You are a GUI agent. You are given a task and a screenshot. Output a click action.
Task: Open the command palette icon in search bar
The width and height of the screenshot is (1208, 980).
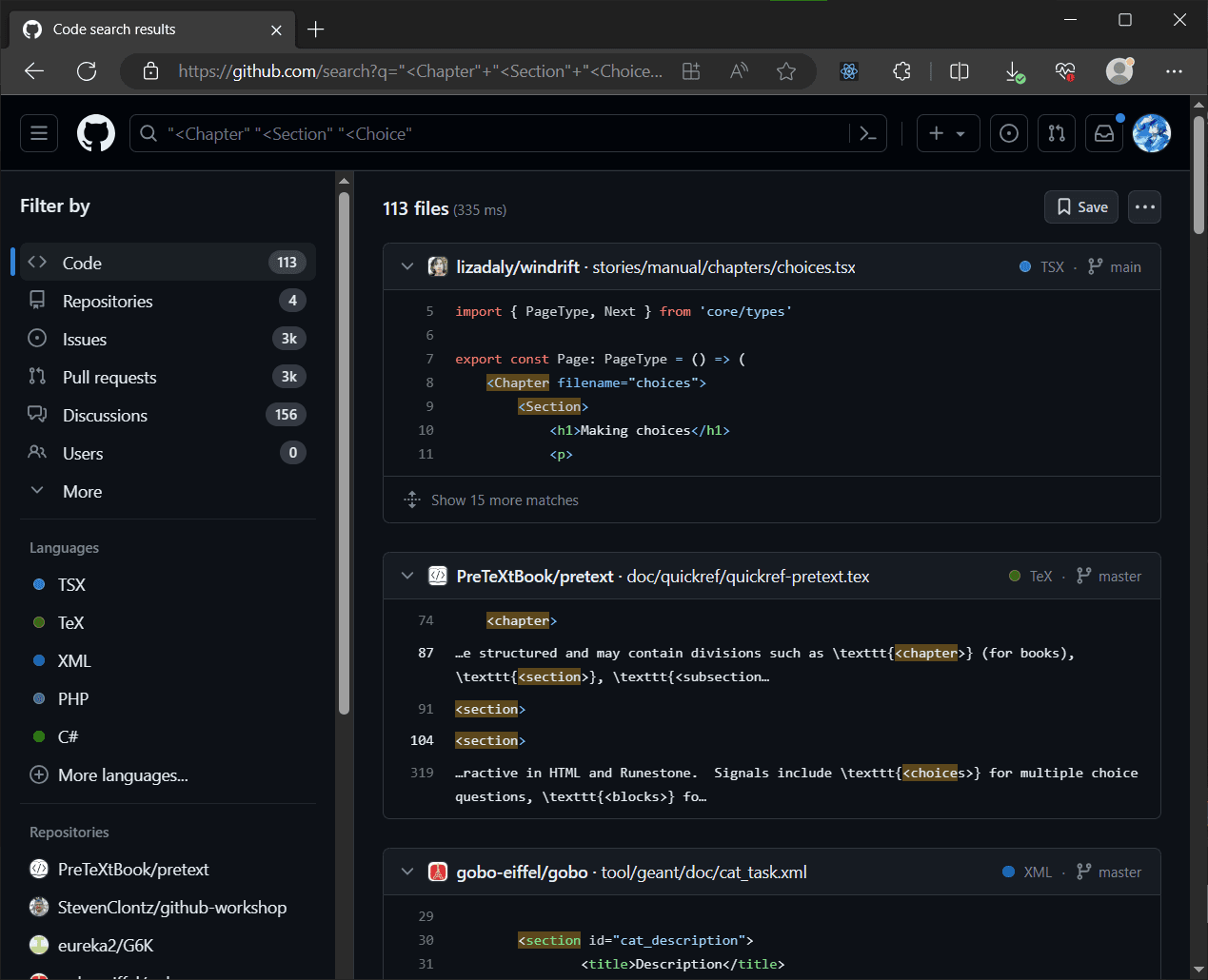[x=867, y=133]
